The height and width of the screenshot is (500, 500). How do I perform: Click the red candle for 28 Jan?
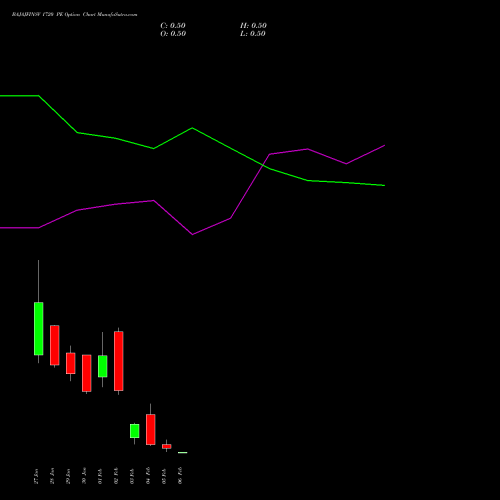55,345
